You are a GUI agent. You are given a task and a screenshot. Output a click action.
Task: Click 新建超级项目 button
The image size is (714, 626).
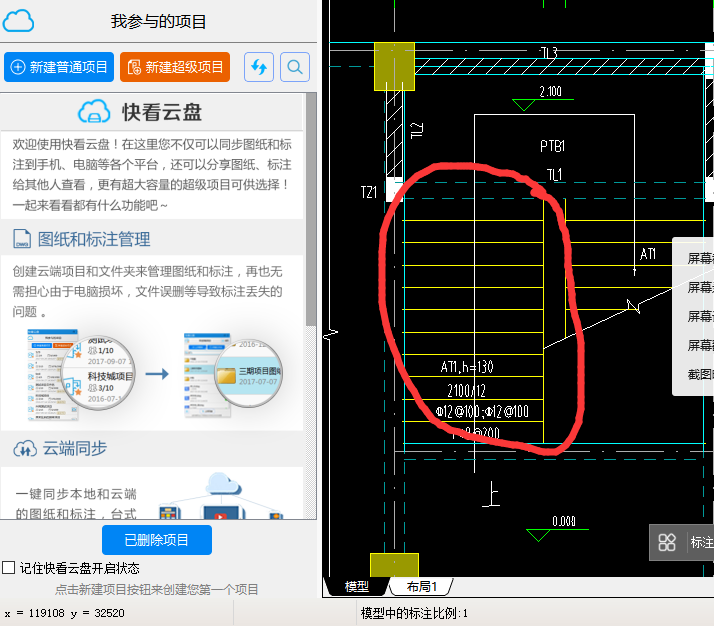(175, 67)
